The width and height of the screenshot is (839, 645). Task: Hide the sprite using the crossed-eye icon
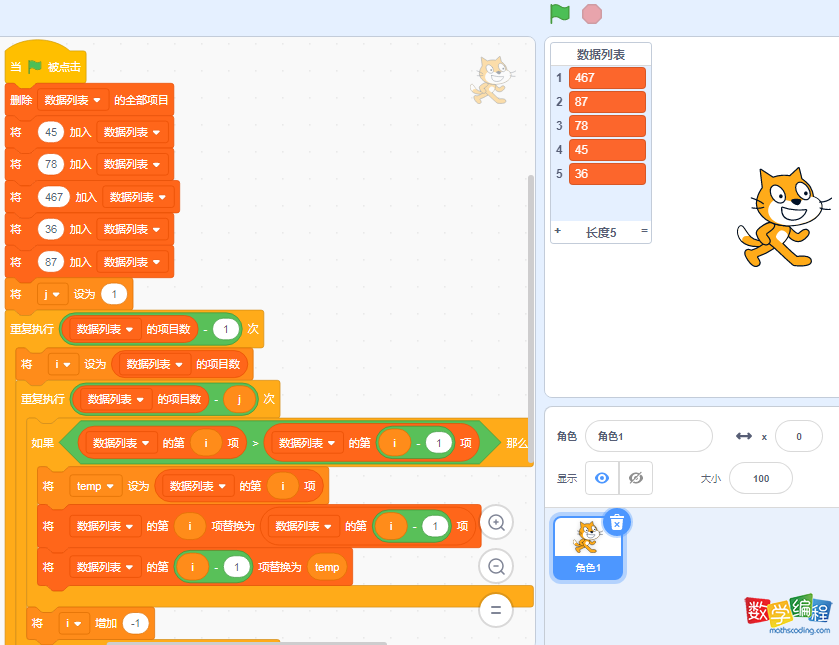point(635,479)
